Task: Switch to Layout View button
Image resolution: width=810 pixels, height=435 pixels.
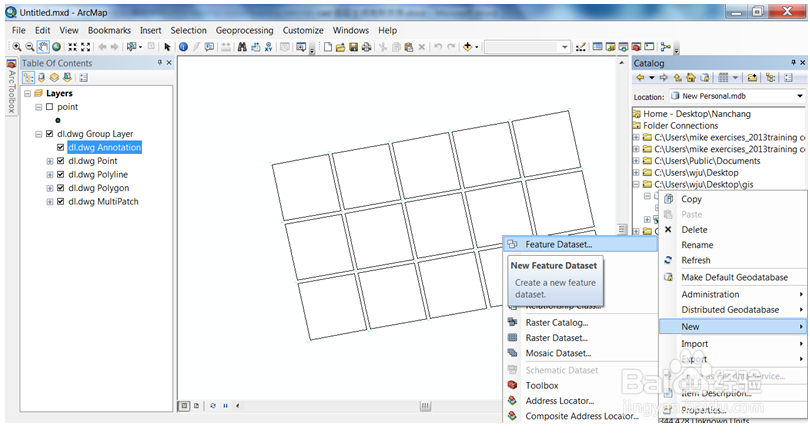Action: click(196, 406)
